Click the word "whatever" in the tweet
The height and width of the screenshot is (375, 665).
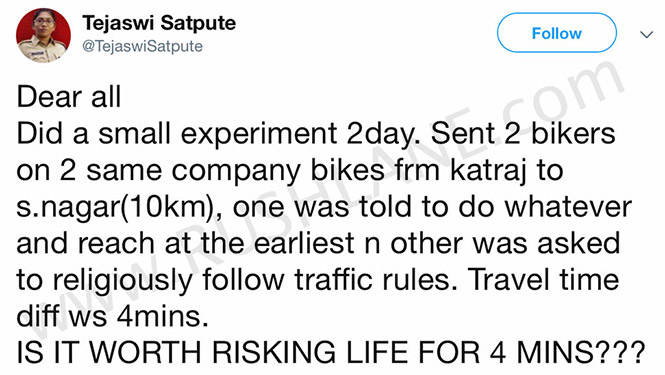(568, 207)
